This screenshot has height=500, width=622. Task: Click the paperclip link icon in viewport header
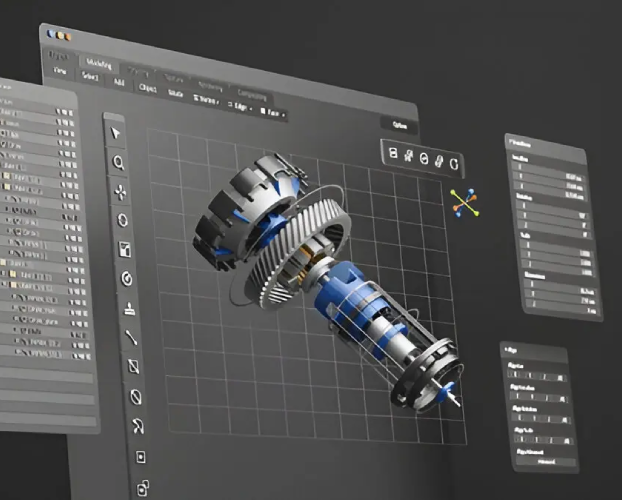[x=439, y=161]
